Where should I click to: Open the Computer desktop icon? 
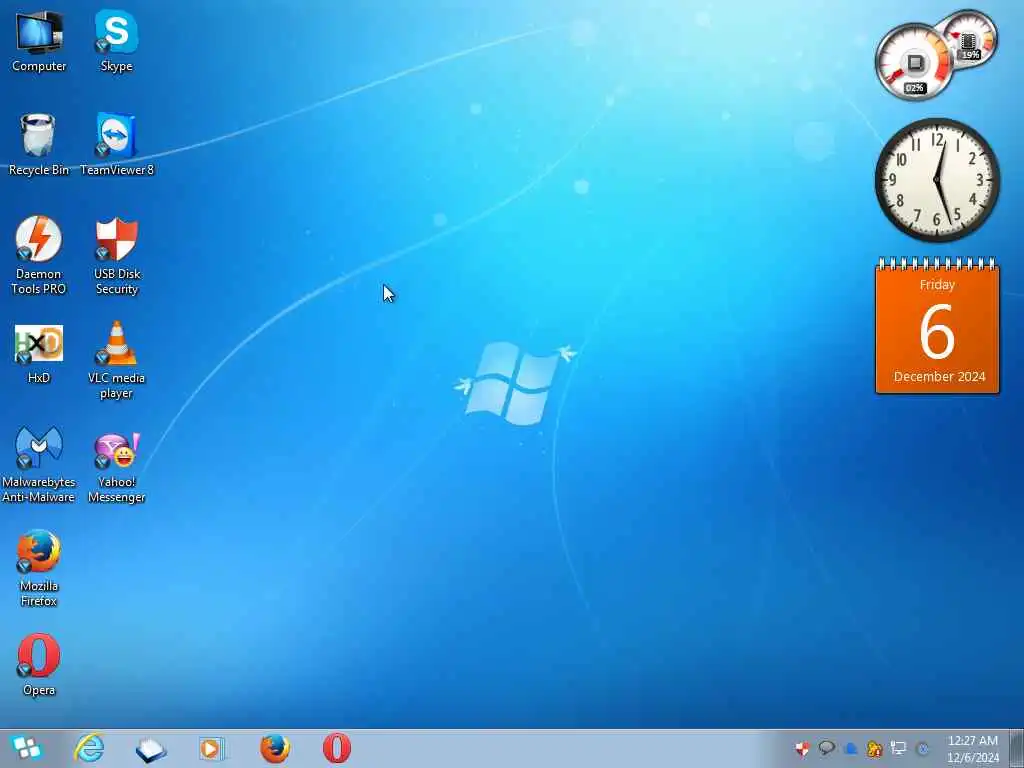coord(39,40)
